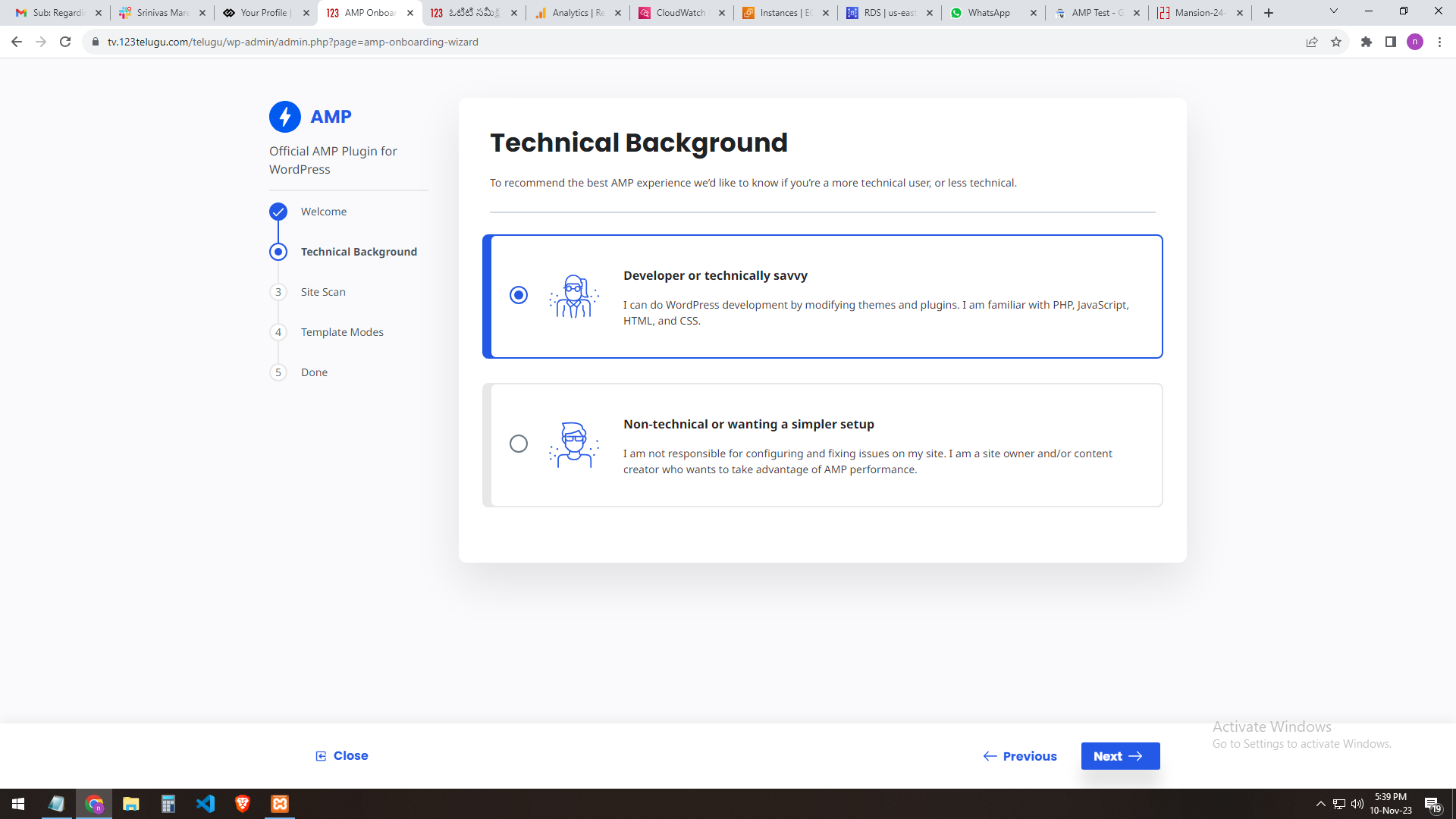Open File Explorer from the taskbar

131,804
